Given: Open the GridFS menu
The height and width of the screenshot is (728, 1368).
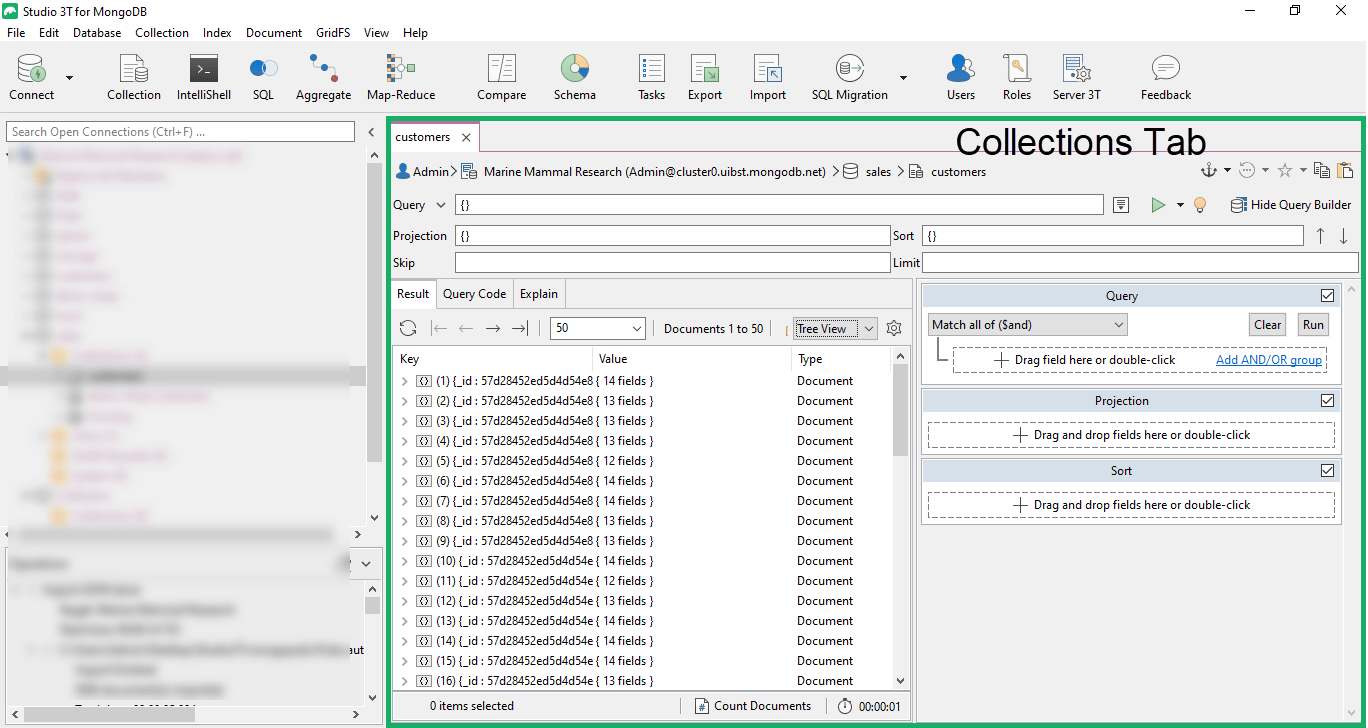Looking at the screenshot, I should [333, 33].
